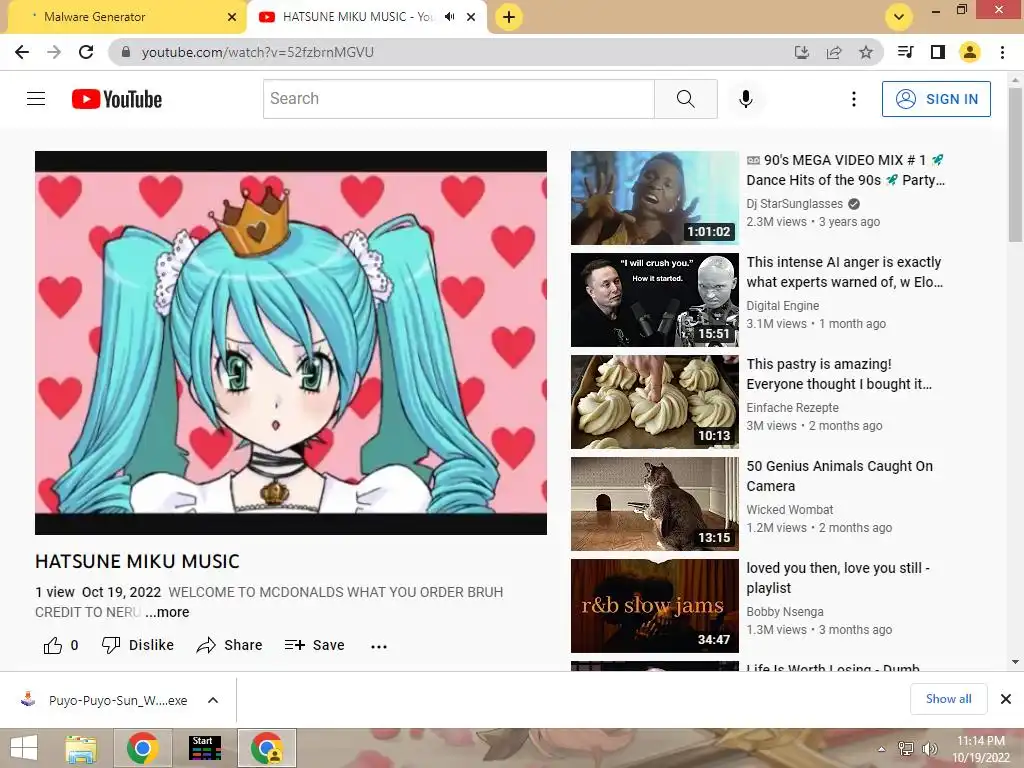Click the SIGN IN button

tap(936, 99)
